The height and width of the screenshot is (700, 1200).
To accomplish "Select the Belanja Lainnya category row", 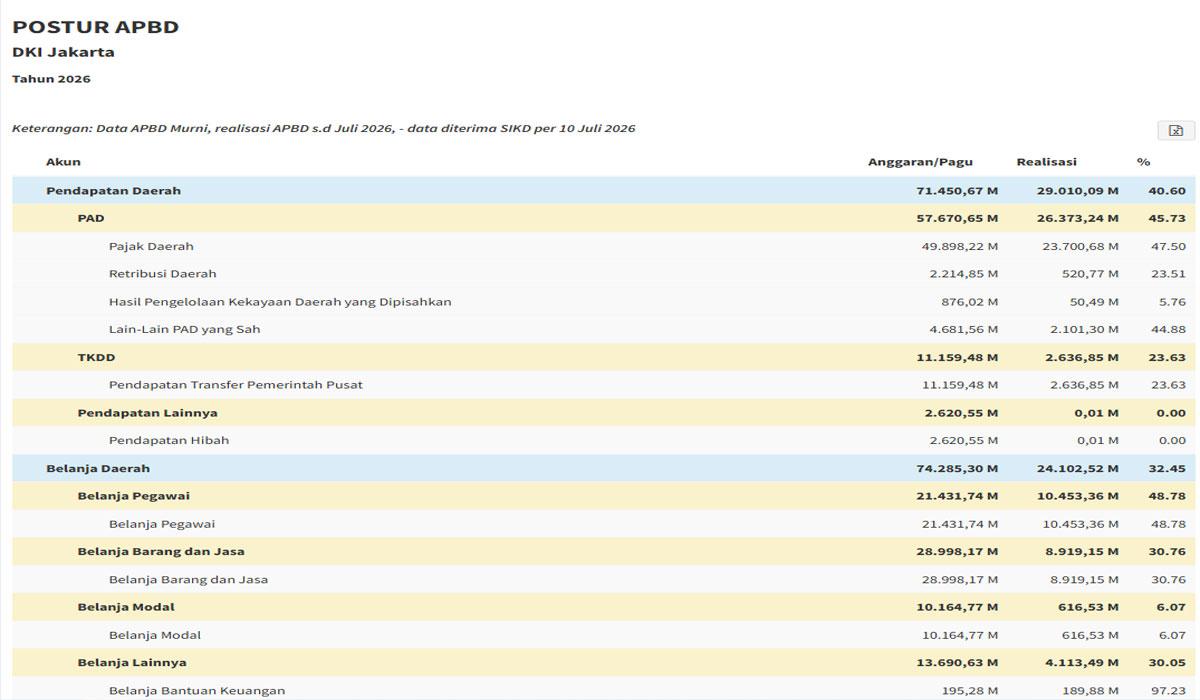I will click(604, 662).
